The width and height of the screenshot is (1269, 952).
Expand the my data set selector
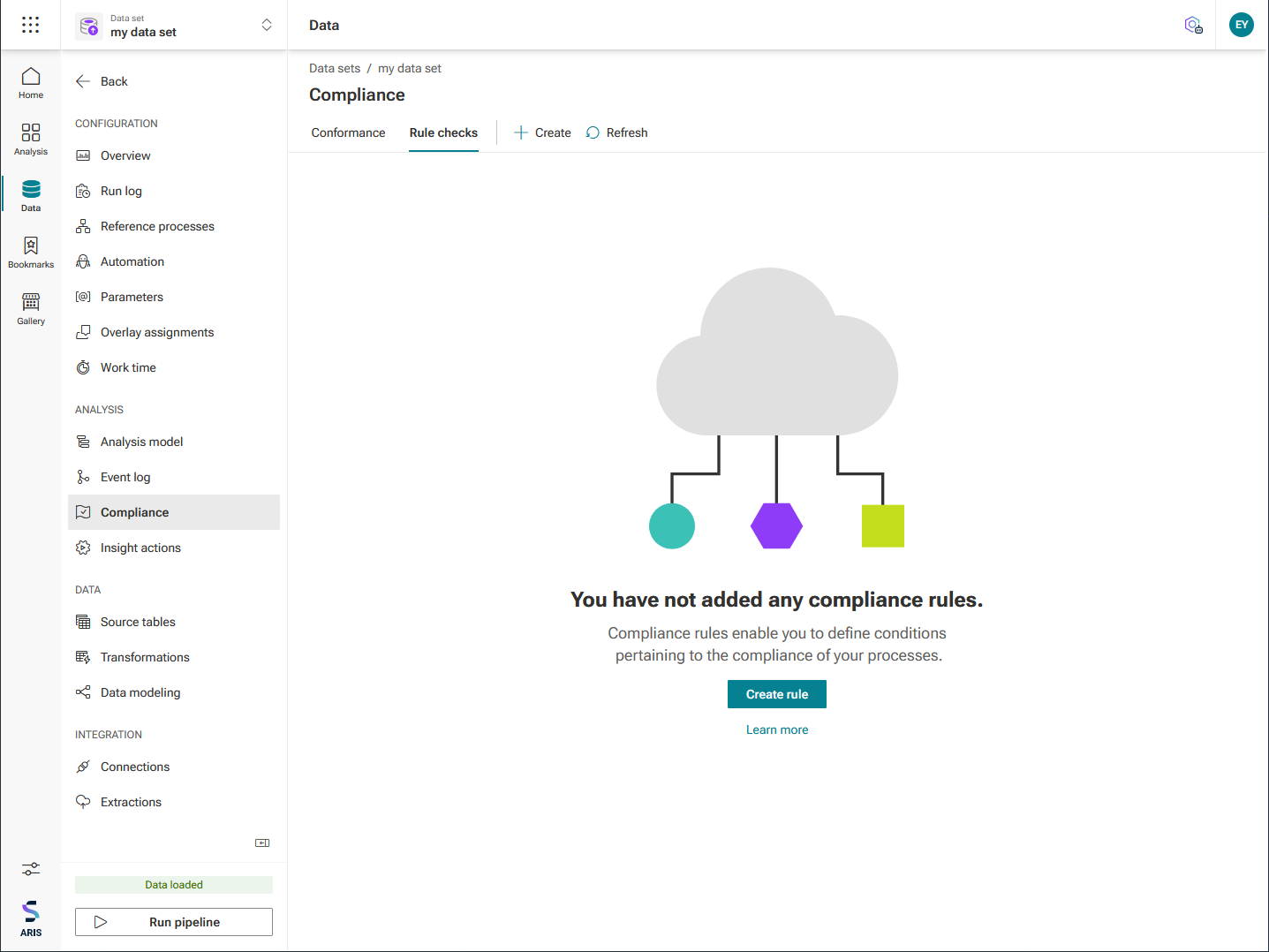click(267, 25)
